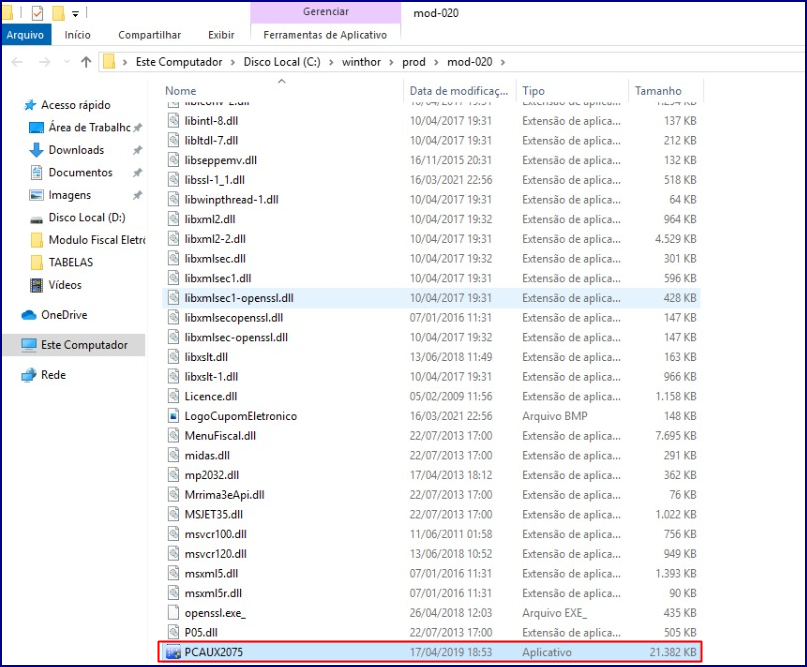Viewport: 807px width, 667px height.
Task: Click the Disco Local (D:) drive icon
Action: click(36, 220)
